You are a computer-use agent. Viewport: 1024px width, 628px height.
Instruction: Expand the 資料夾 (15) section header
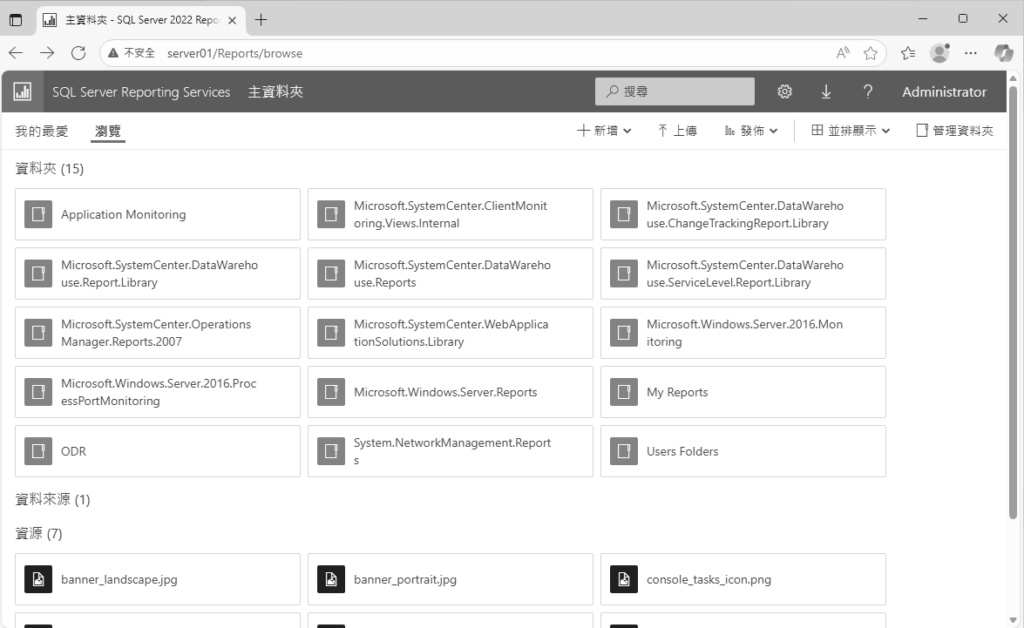click(50, 168)
